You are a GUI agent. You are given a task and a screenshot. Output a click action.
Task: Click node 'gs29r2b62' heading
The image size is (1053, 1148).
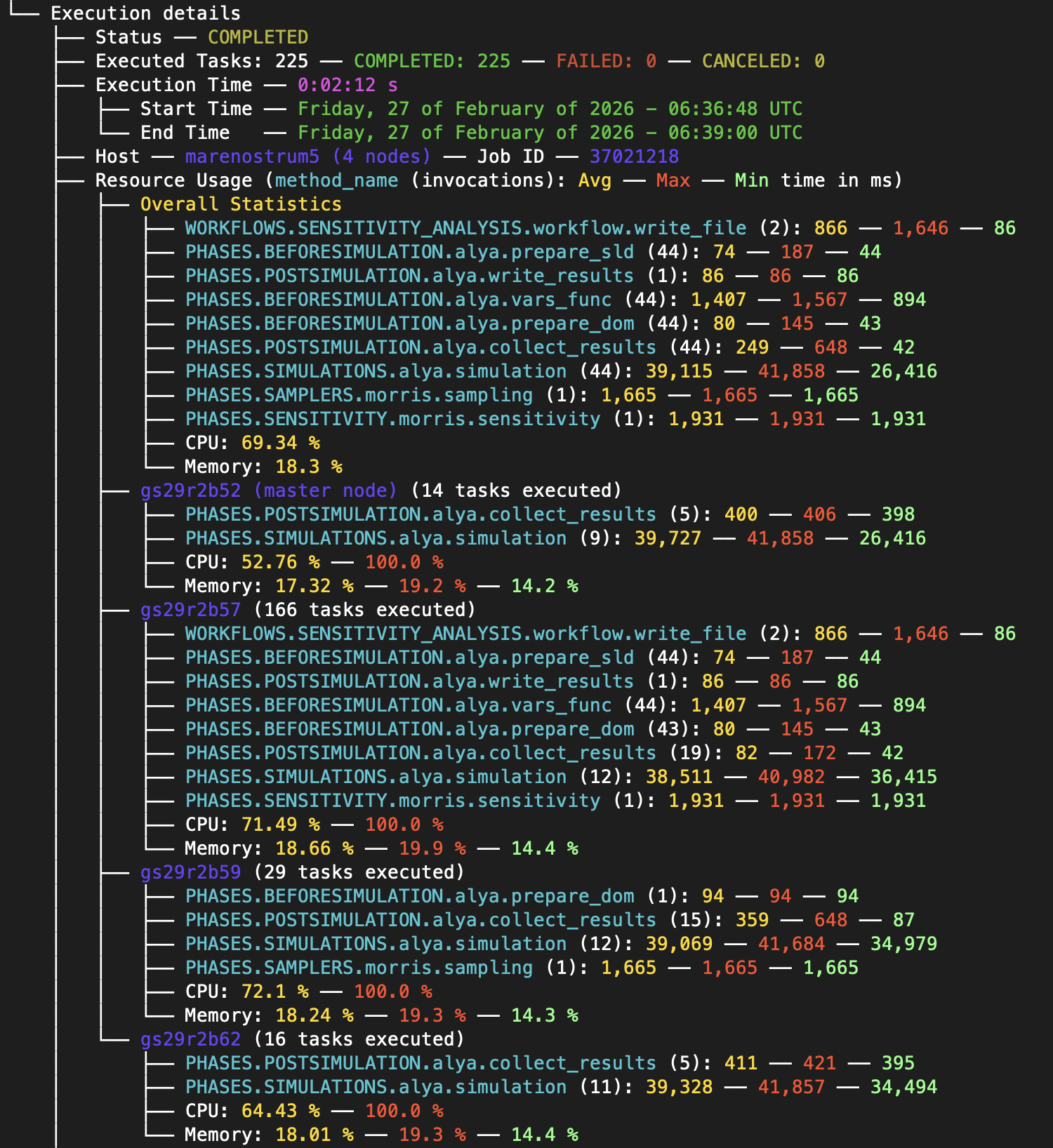coord(190,1039)
